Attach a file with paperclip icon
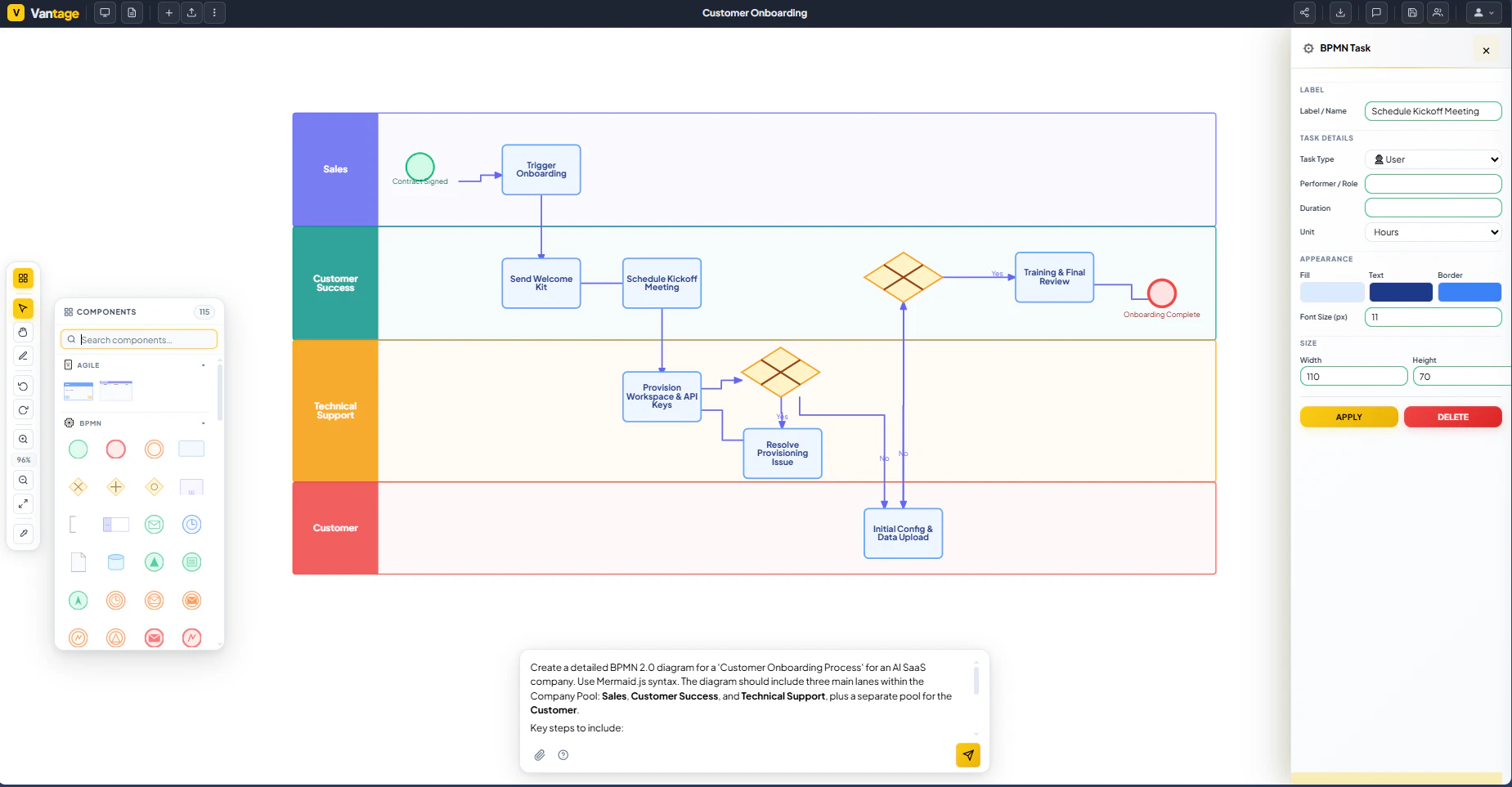Viewport: 1512px width, 787px height. click(540, 755)
